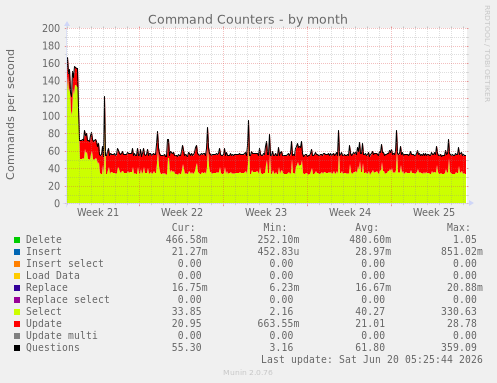Screen dimensions: 497x383
Task: Click Insert average value 28.97m
Action: pyautogui.click(x=373, y=251)
